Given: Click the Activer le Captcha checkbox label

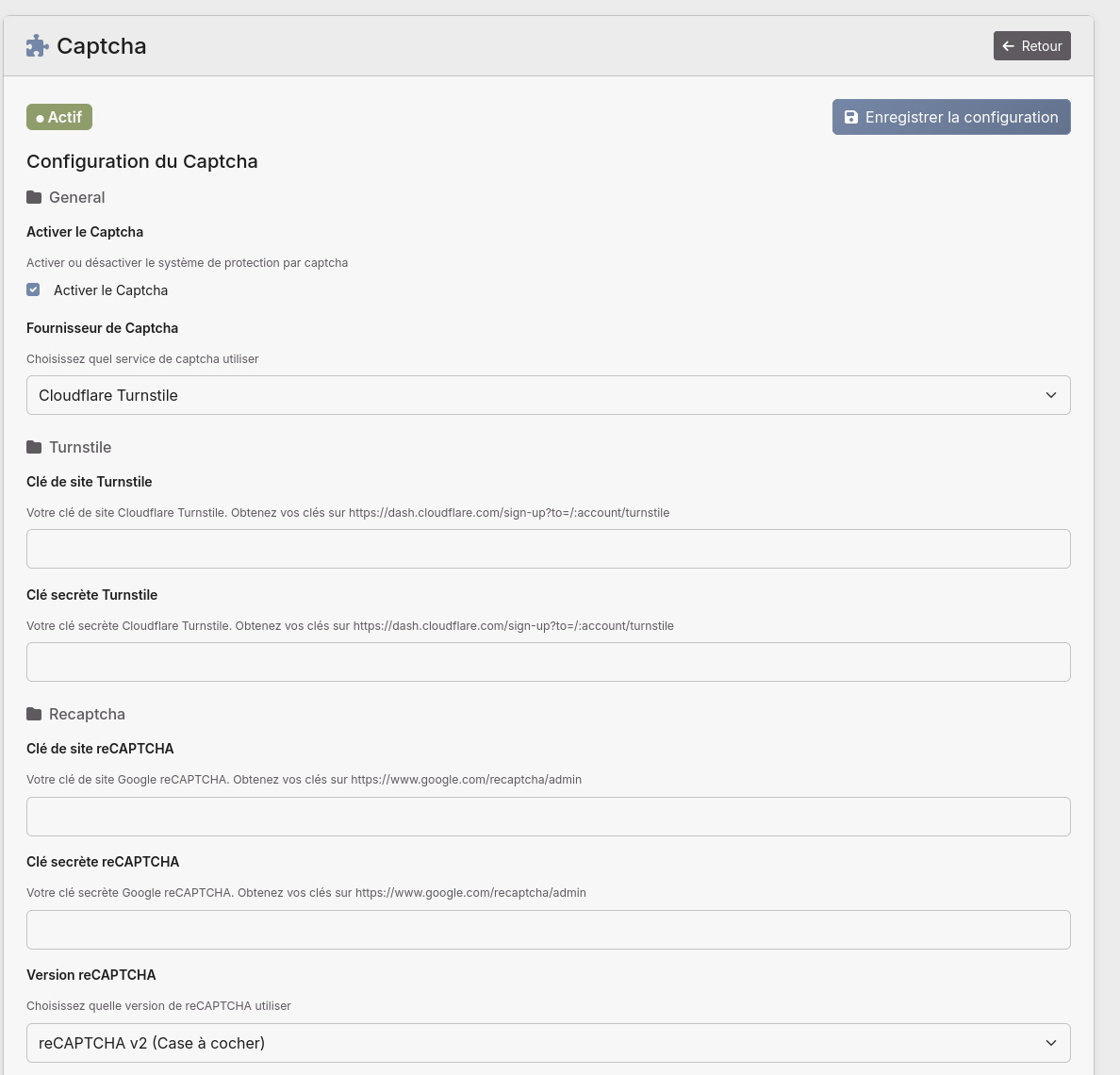Looking at the screenshot, I should coord(110,290).
